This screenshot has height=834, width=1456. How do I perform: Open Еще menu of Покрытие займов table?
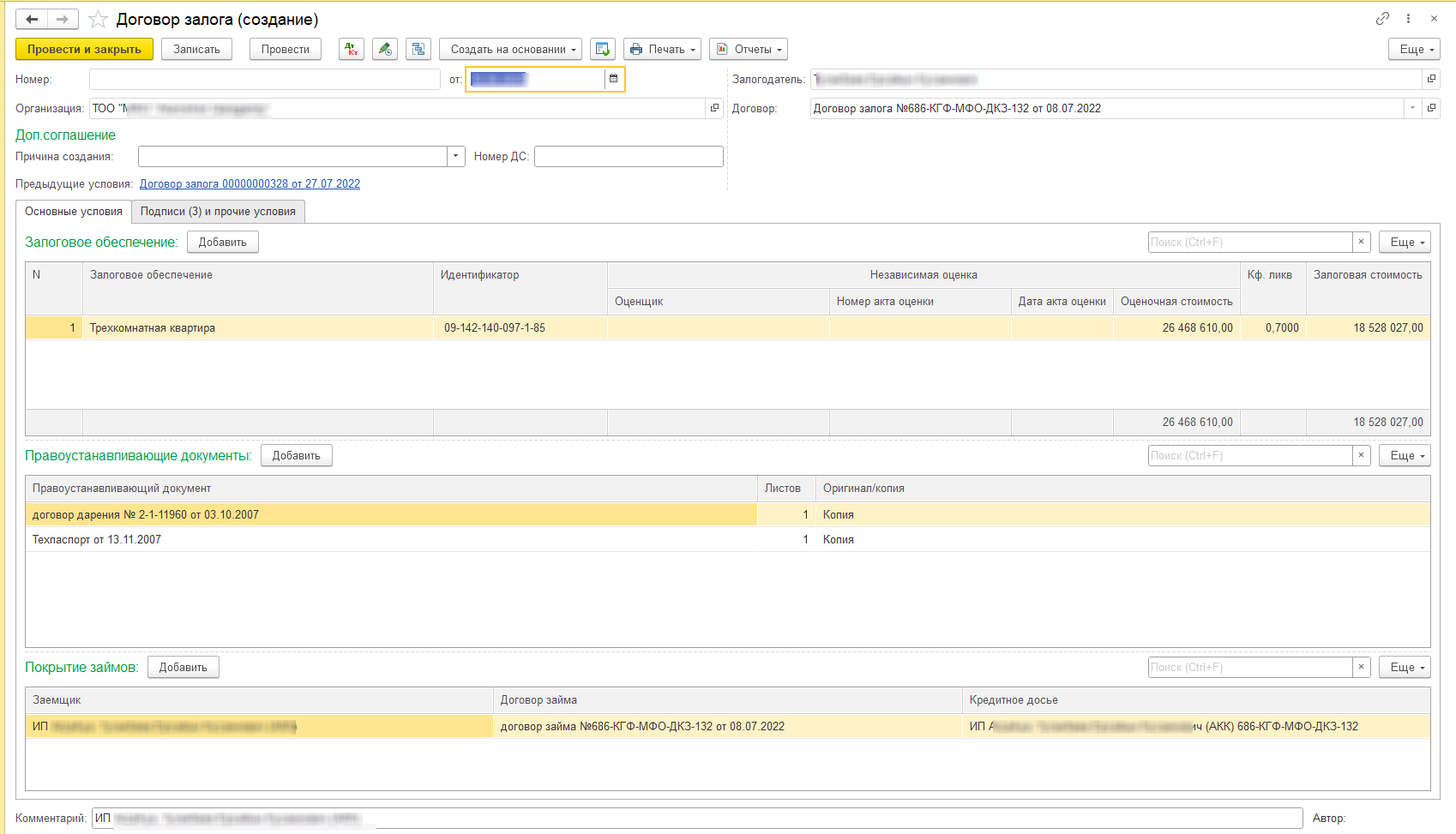point(1405,667)
